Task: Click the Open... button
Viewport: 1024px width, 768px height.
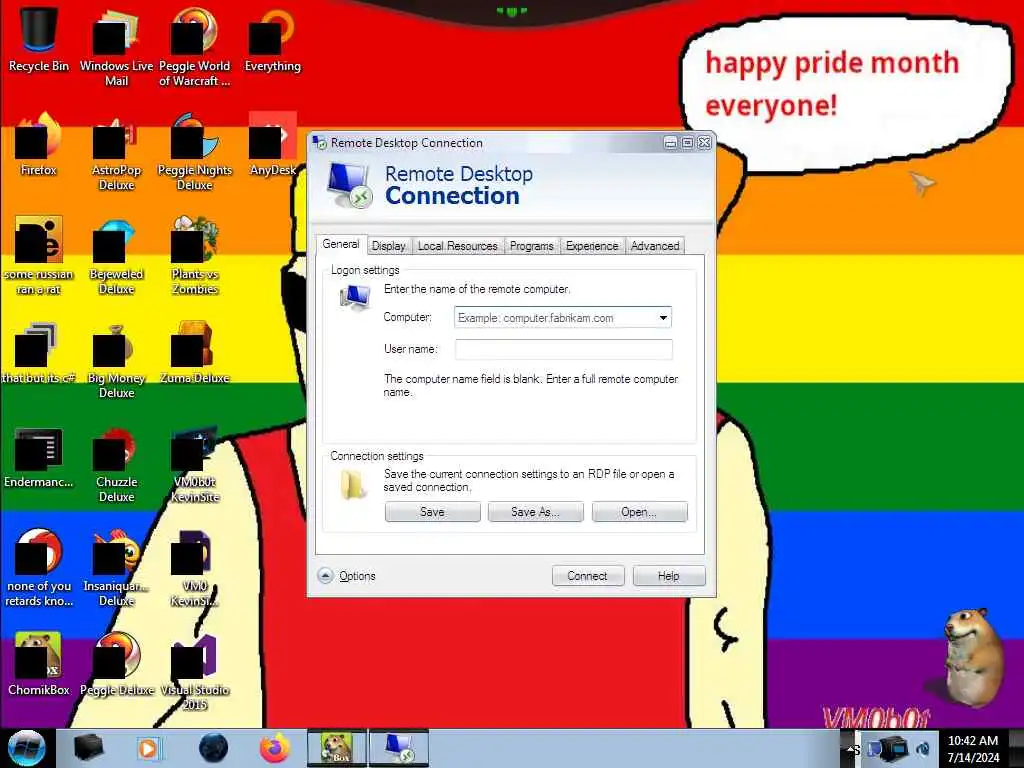Action: point(639,512)
